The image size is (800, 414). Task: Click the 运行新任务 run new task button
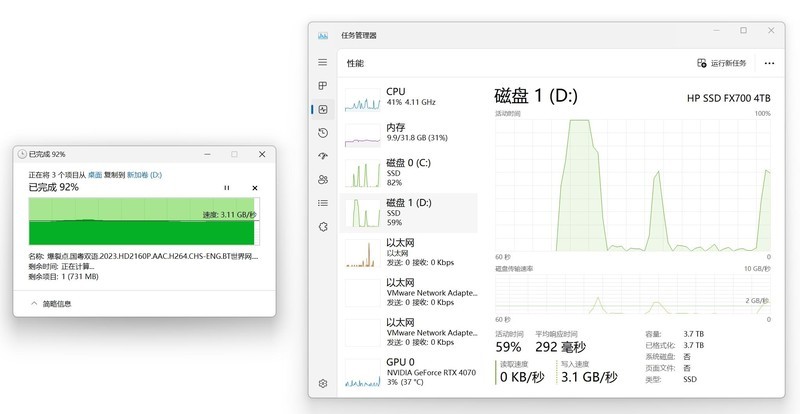click(721, 63)
